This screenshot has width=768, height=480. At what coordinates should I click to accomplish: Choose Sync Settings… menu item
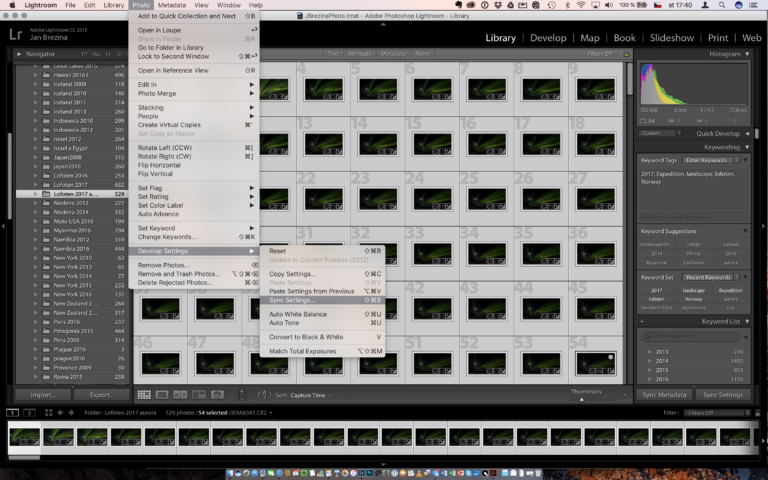pyautogui.click(x=292, y=299)
